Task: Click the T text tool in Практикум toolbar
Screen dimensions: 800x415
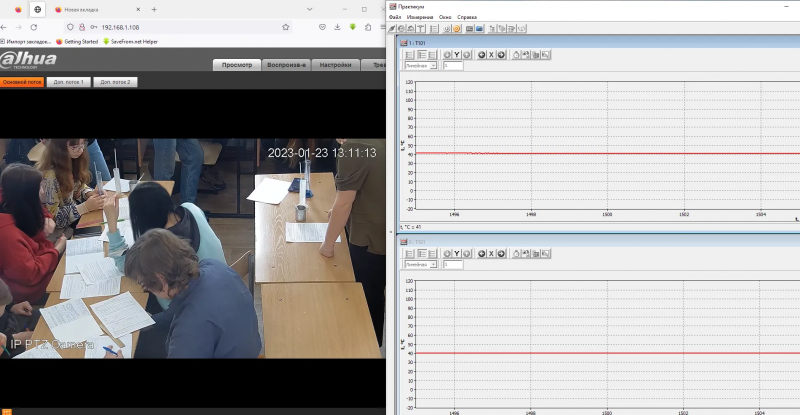Action: 421,29
